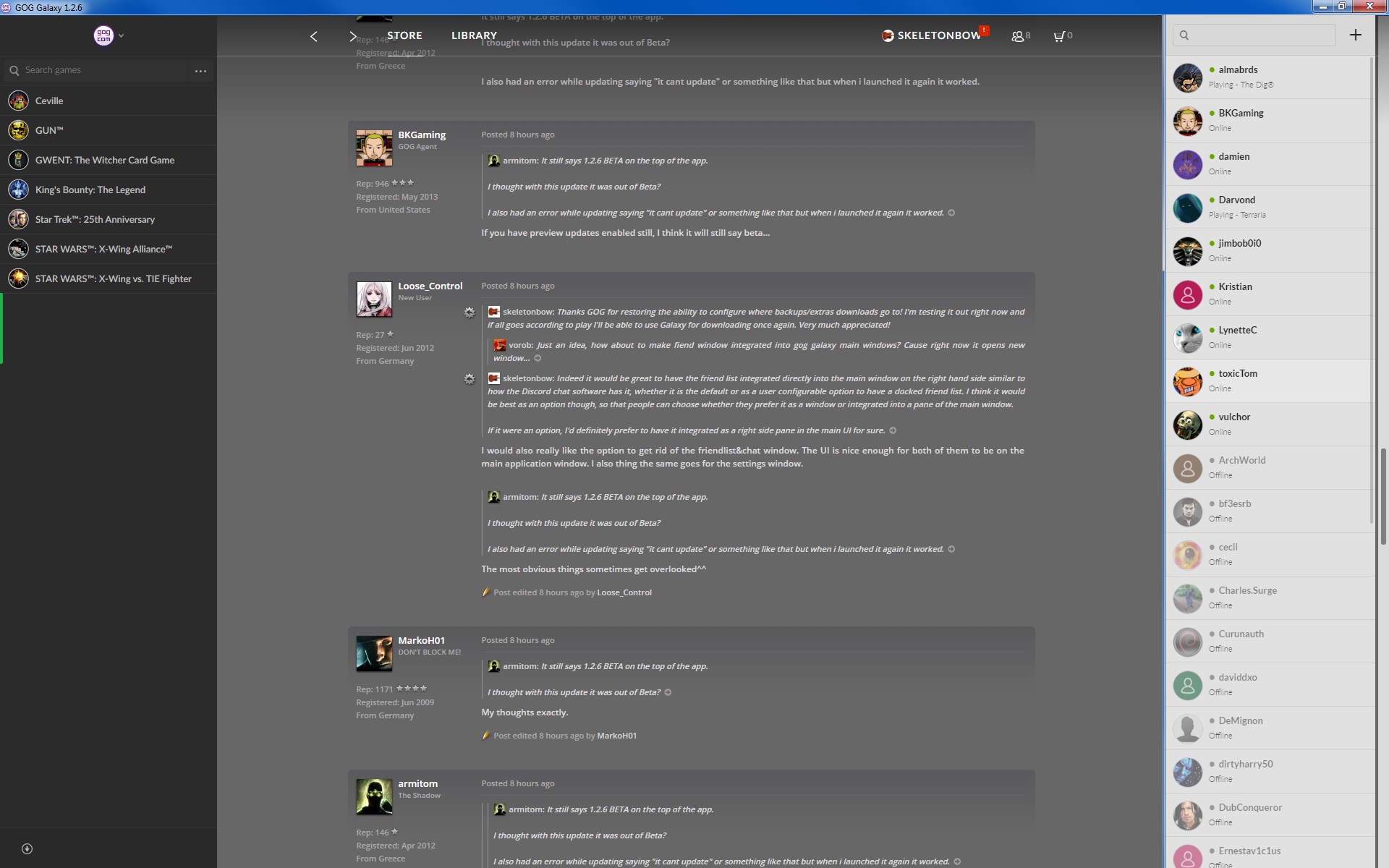Select BKGaming in friends list
Viewport: 1389px width, 868px height.
(x=1270, y=121)
